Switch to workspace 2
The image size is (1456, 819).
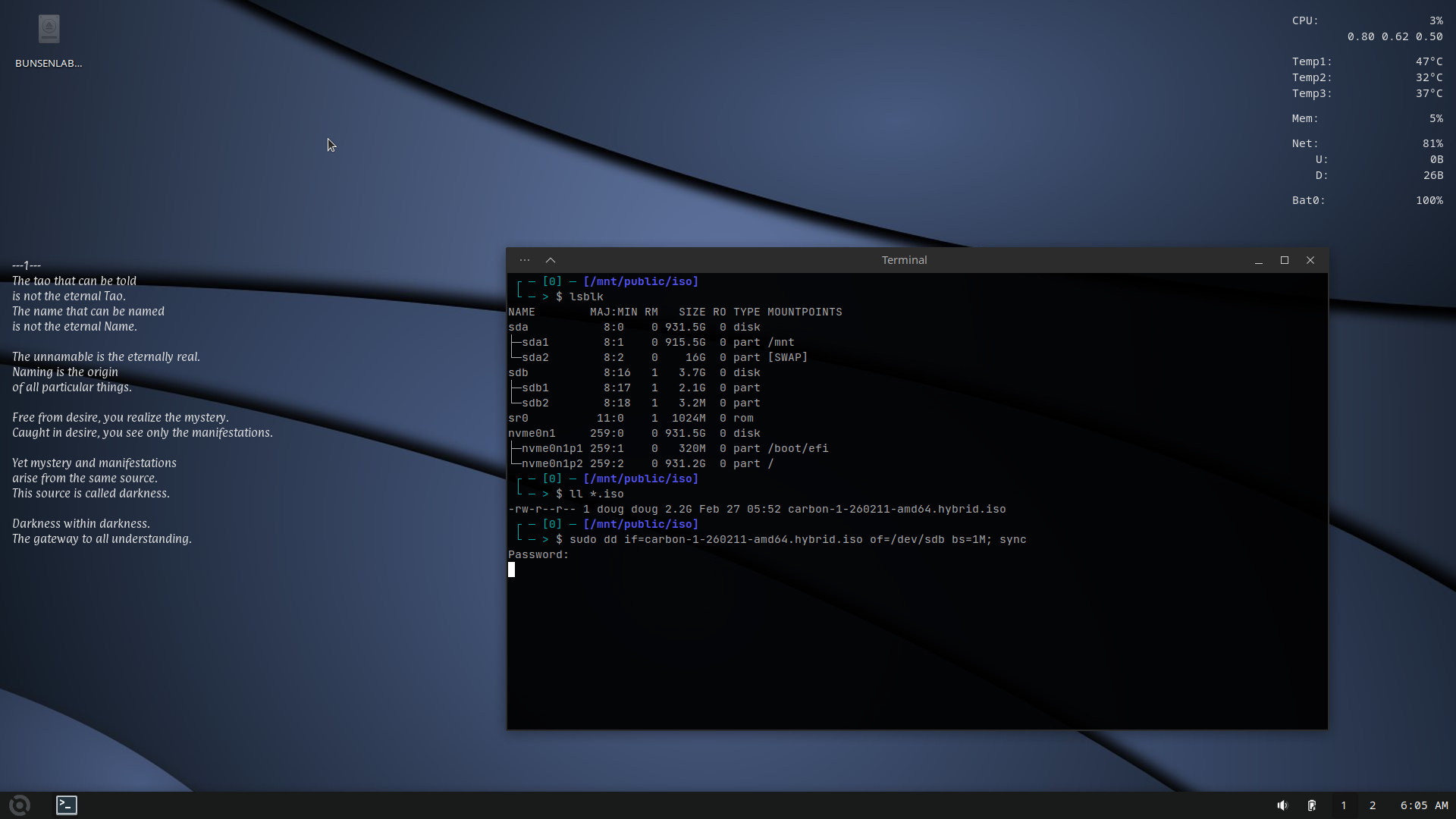1373,805
